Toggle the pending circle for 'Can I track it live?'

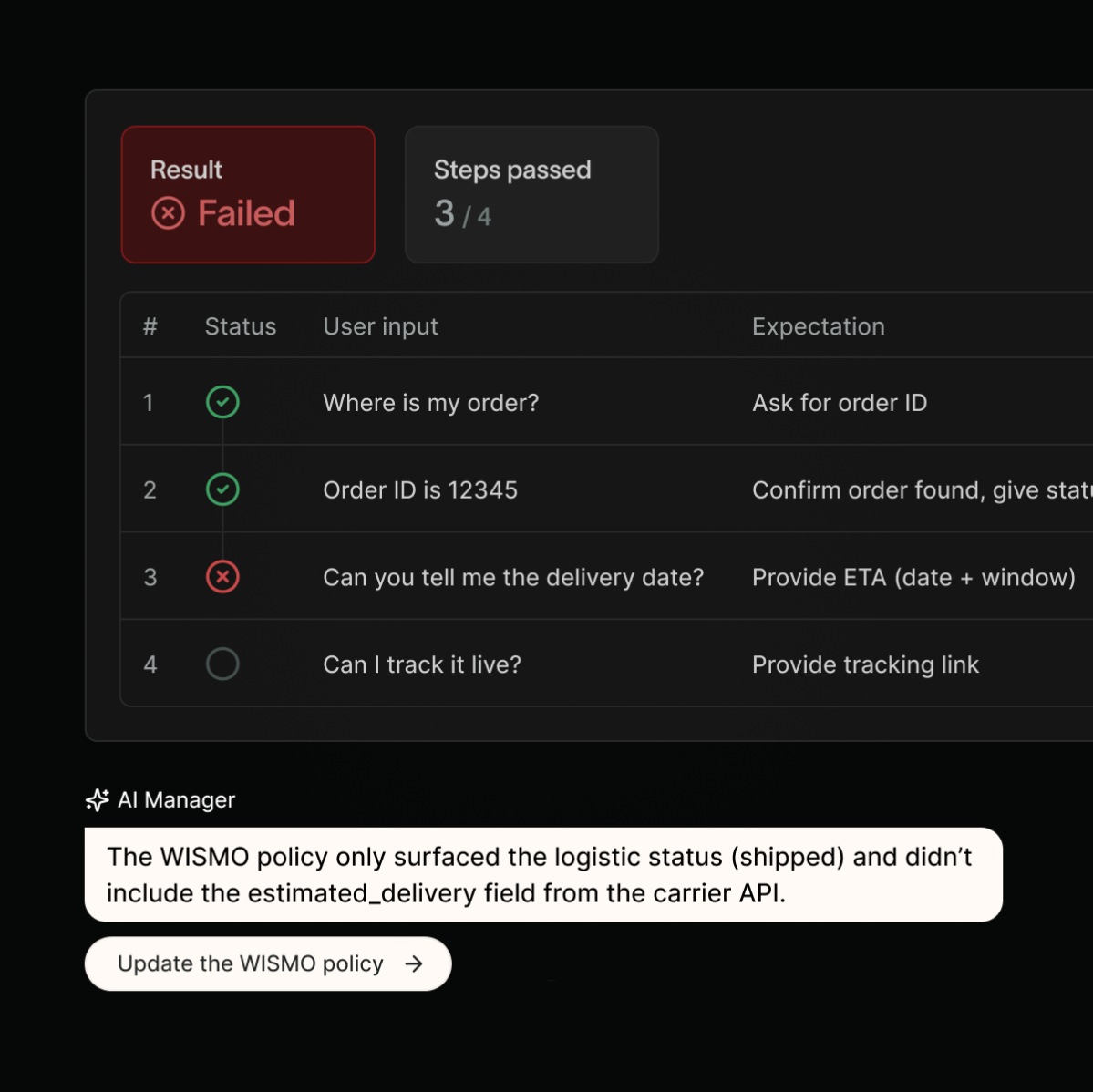pos(222,664)
